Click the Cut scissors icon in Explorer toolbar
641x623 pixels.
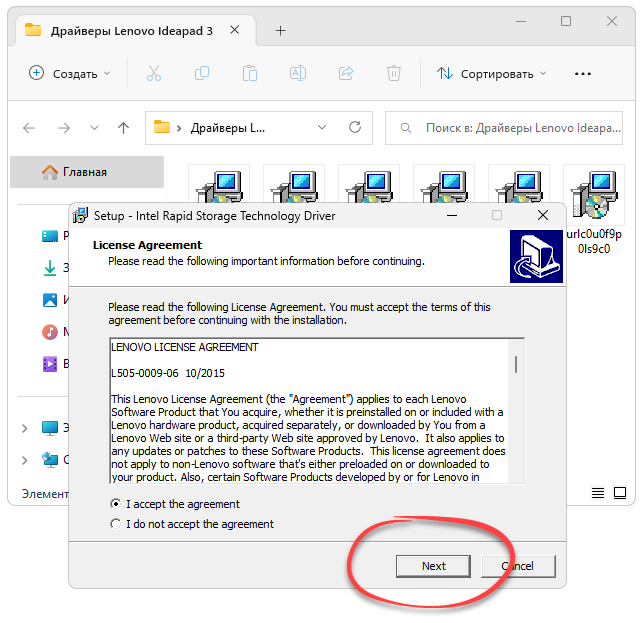154,74
